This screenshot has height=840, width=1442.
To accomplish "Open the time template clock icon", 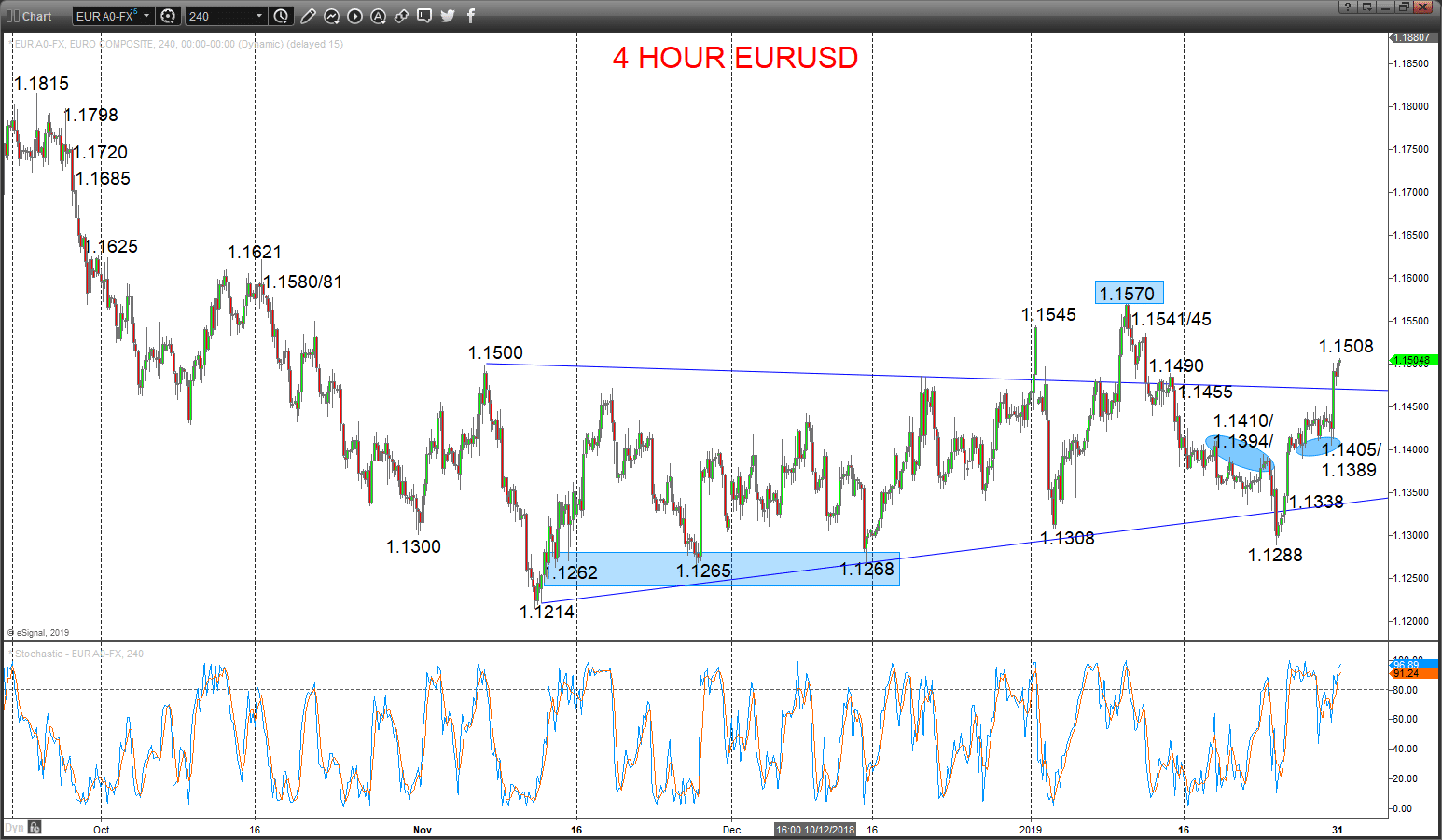I will point(281,16).
